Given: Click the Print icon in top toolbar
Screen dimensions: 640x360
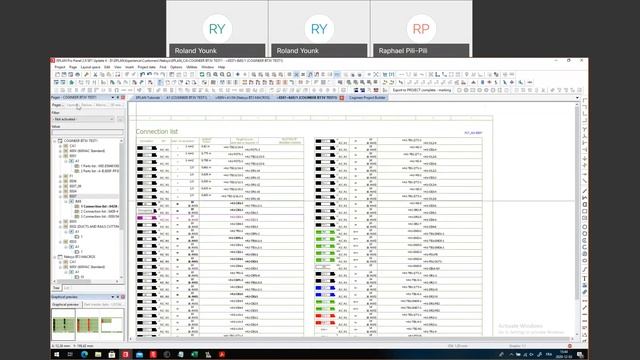Looking at the screenshot, I should (77, 75).
